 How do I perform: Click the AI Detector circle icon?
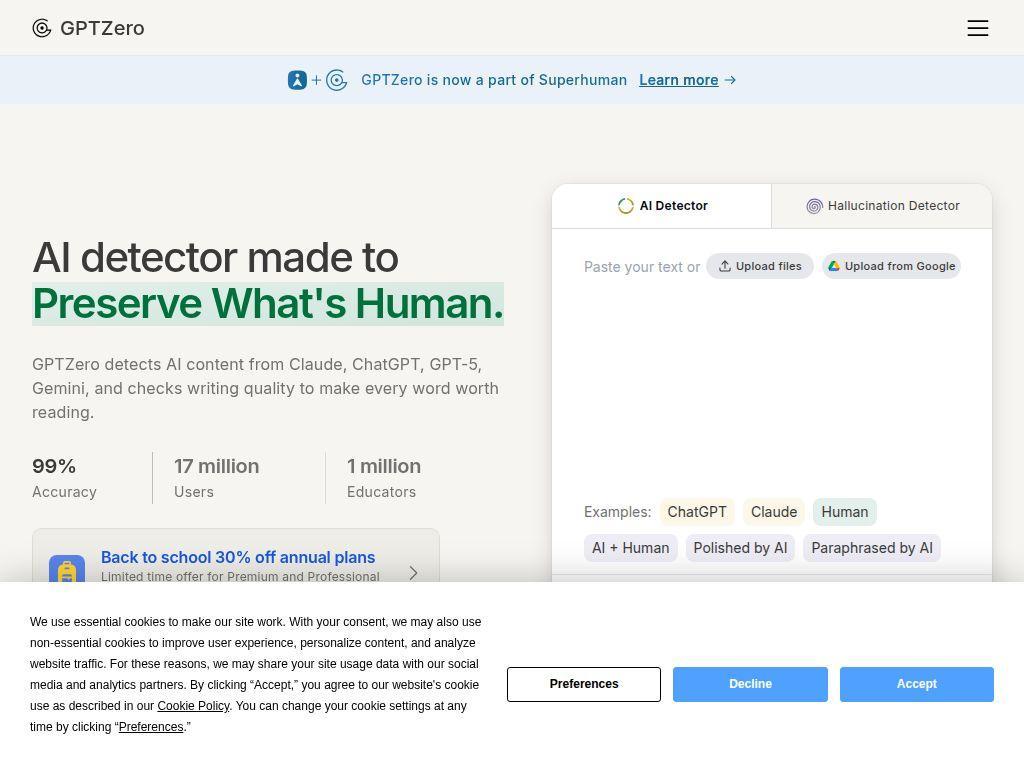click(x=626, y=206)
